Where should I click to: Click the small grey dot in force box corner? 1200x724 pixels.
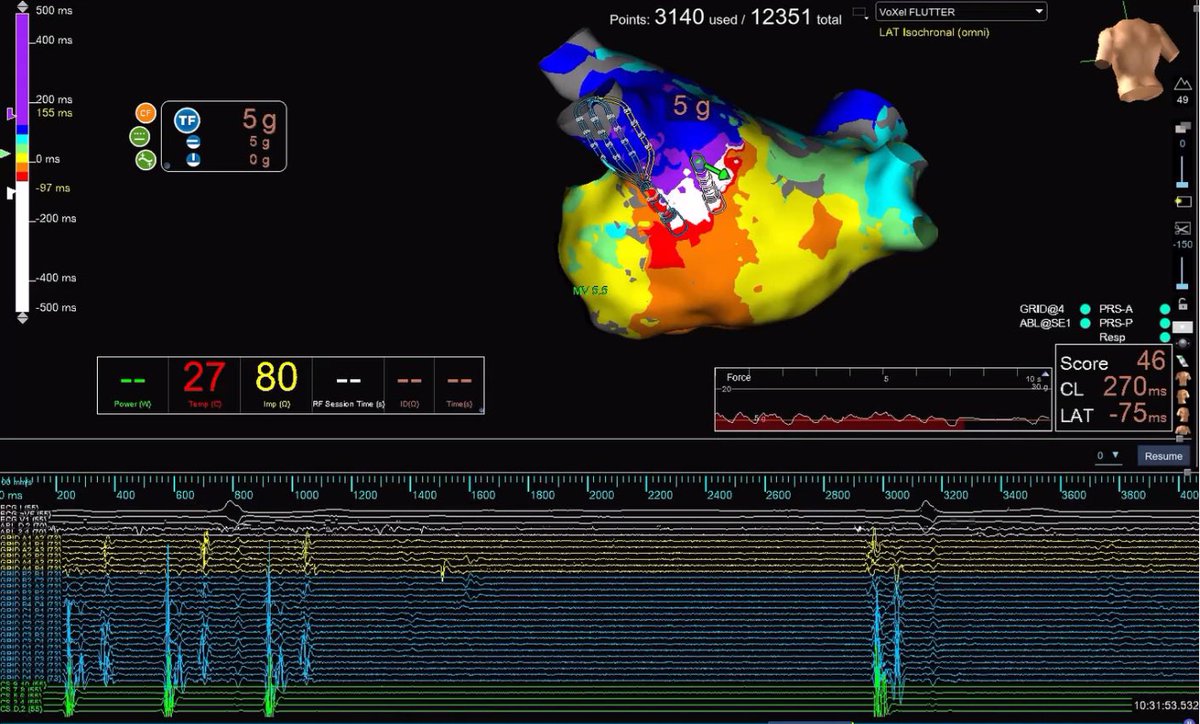coord(166,166)
